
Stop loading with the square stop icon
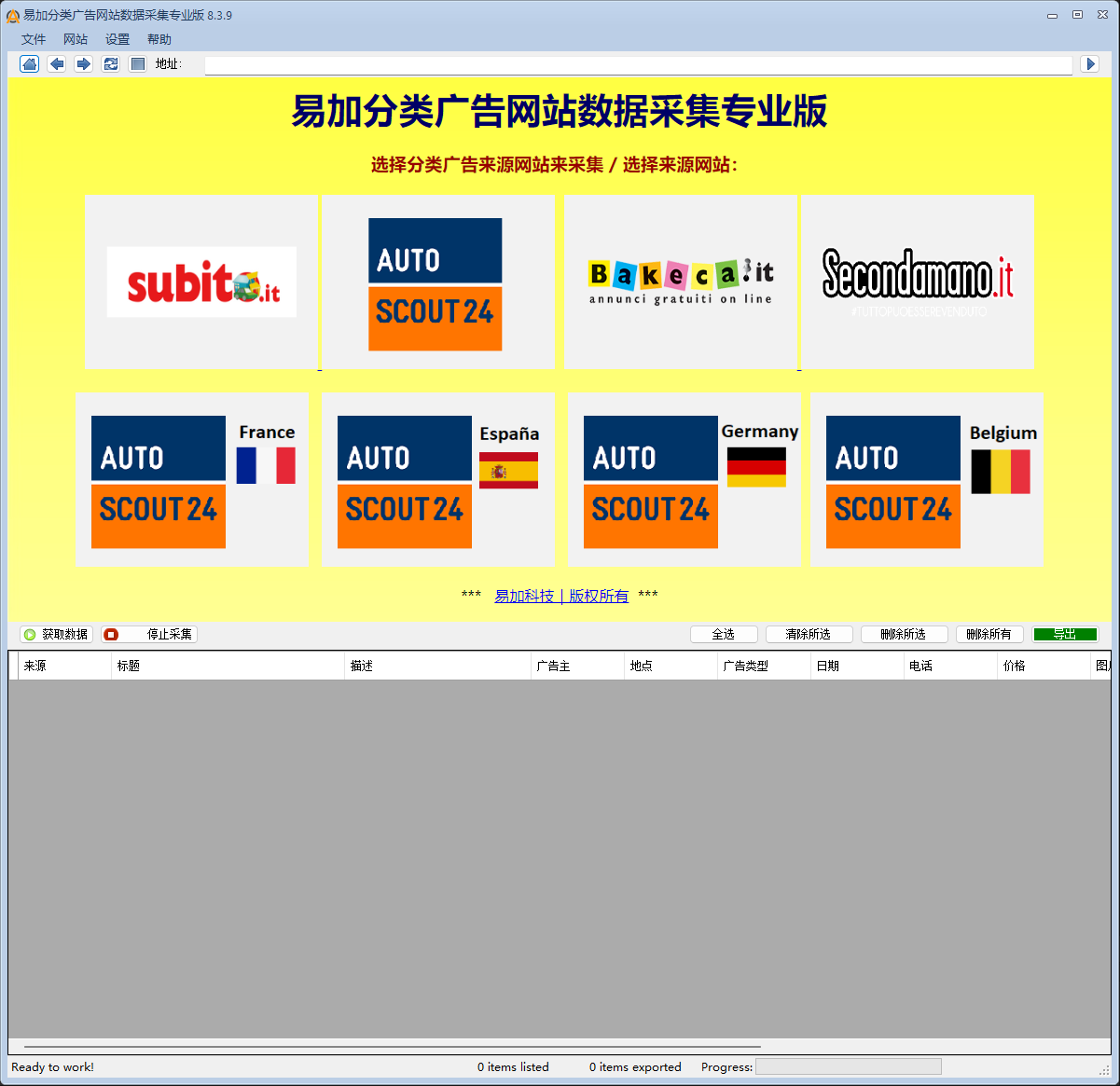138,63
